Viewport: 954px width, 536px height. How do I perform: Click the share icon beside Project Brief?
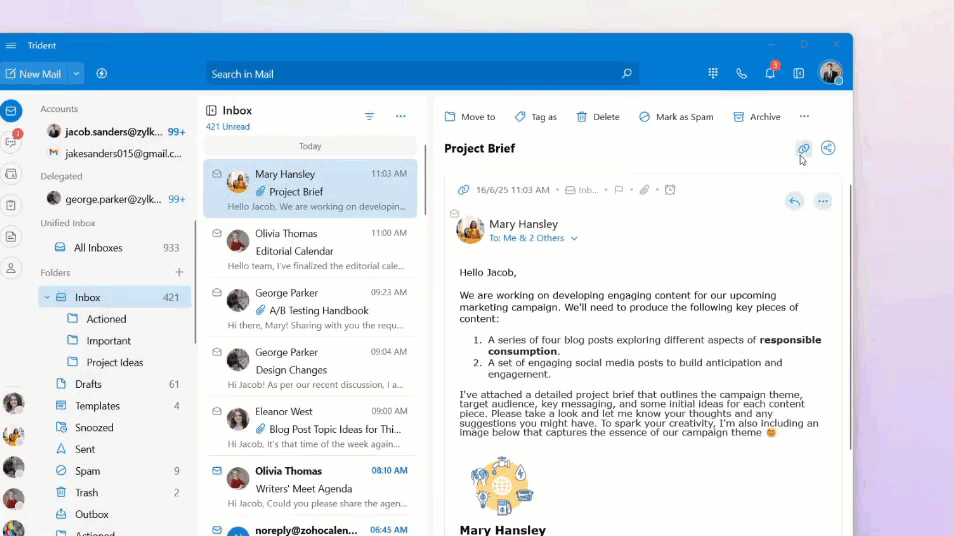click(828, 148)
